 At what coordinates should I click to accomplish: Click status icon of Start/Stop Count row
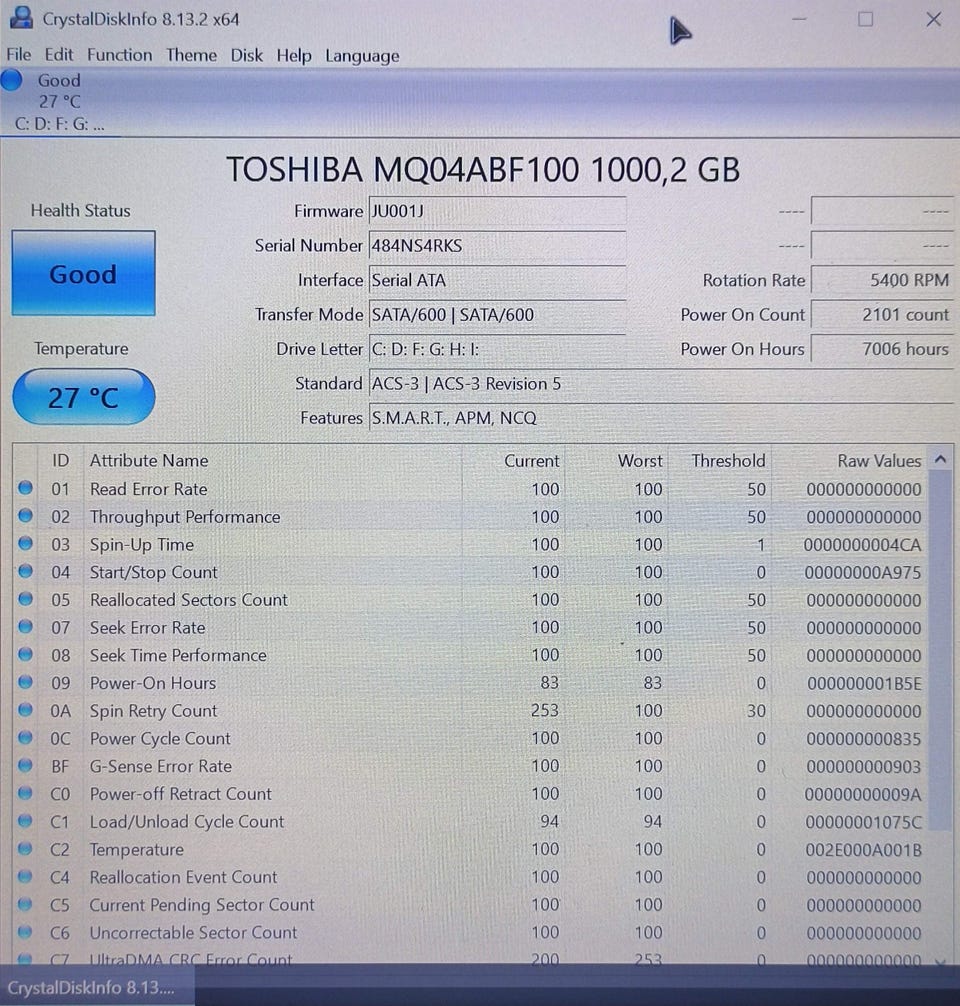[x=26, y=571]
